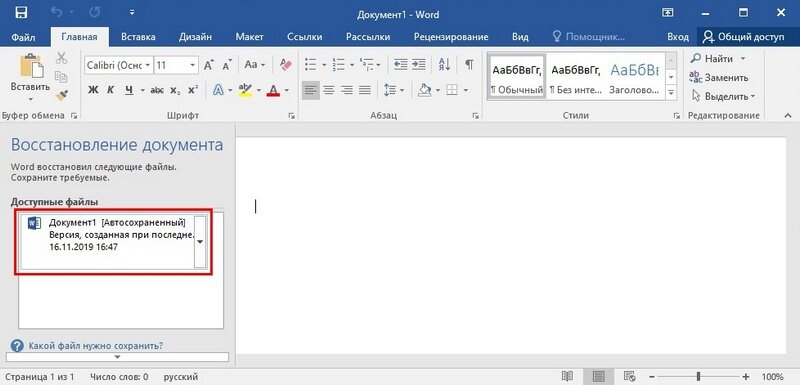Open link Какой файл нужно сохранить?
This screenshot has height=385, width=800.
tap(96, 346)
